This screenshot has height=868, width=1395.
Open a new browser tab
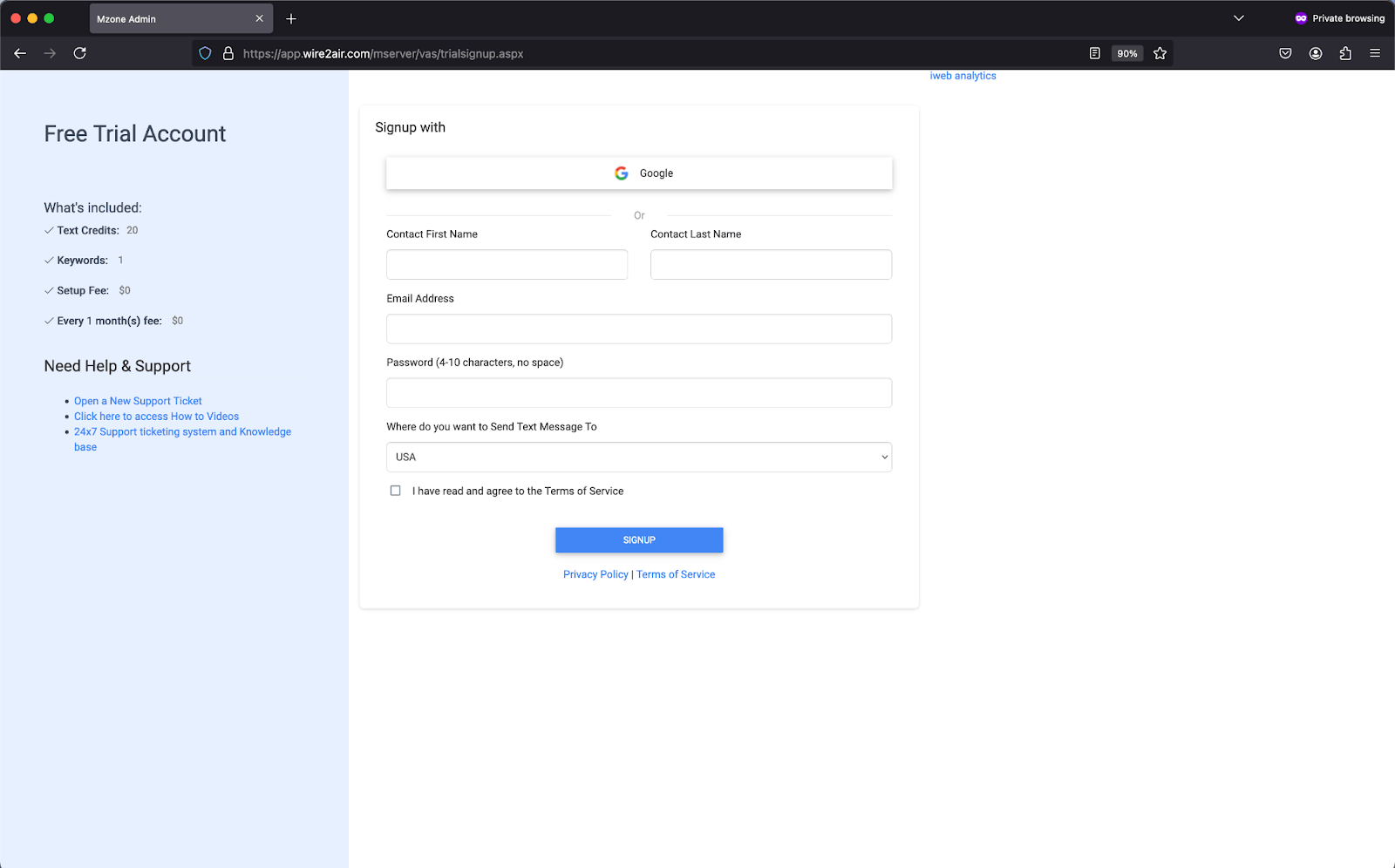click(x=291, y=18)
